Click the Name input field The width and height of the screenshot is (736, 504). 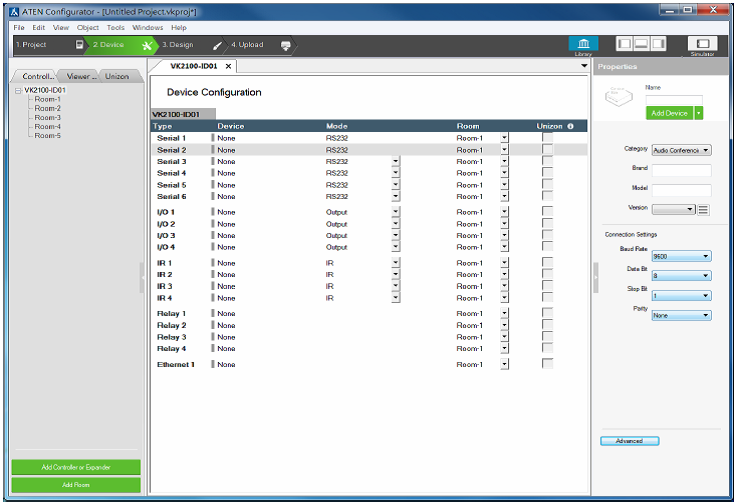[x=674, y=99]
